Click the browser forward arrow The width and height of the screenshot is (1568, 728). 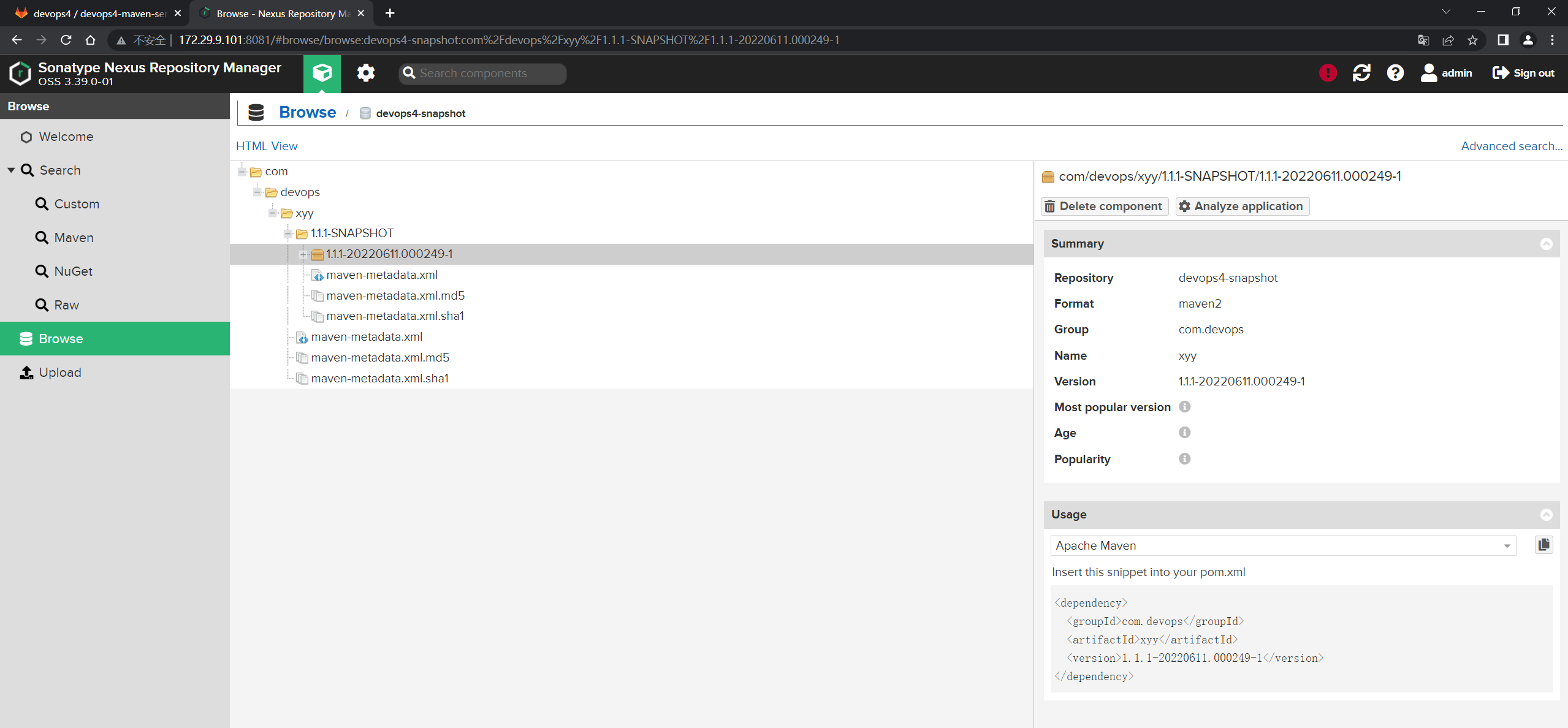click(x=42, y=40)
